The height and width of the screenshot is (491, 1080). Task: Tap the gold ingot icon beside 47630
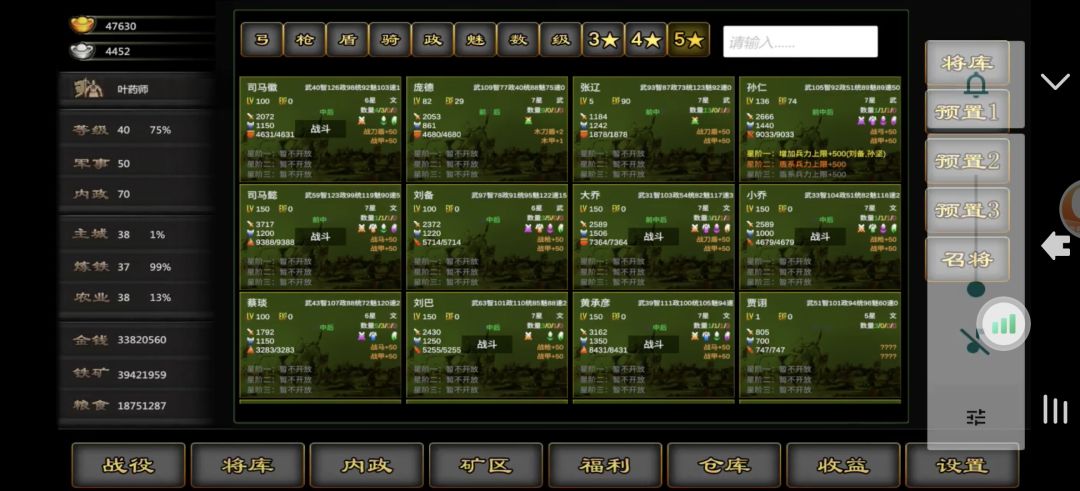coord(83,25)
